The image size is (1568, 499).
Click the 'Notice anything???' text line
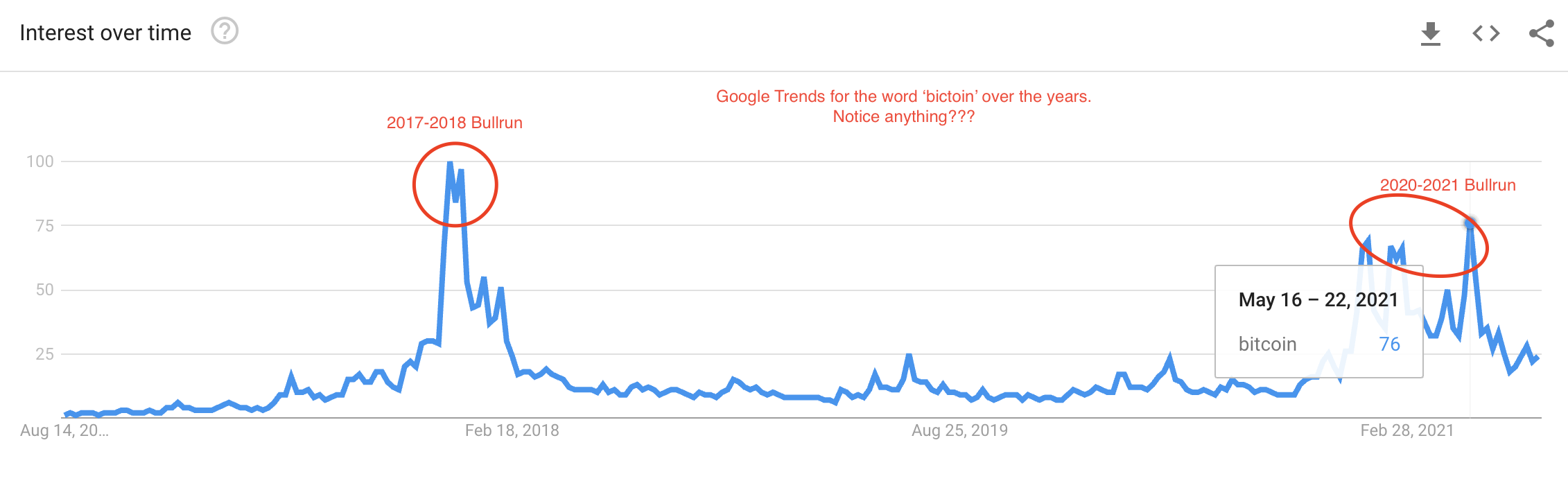click(904, 116)
